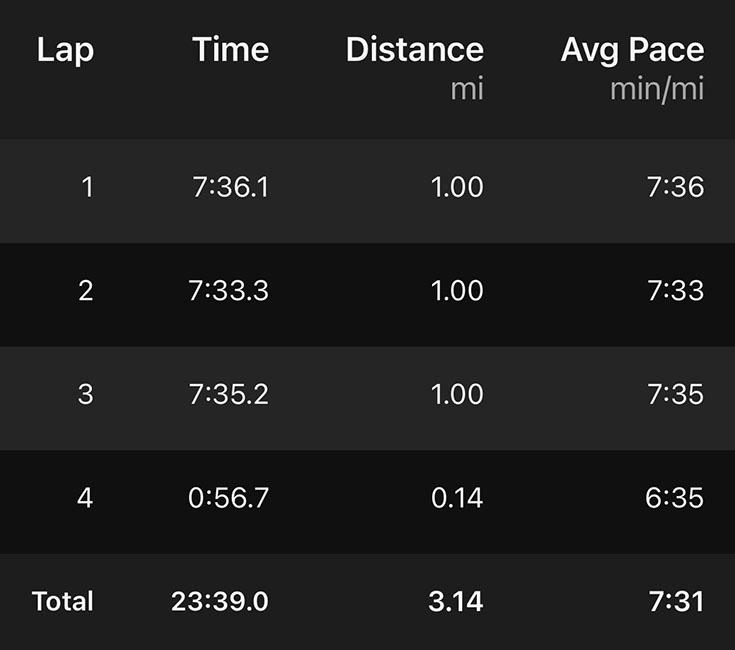The width and height of the screenshot is (735, 650).
Task: Click lap 4 distance 0.14
Action: 457,498
